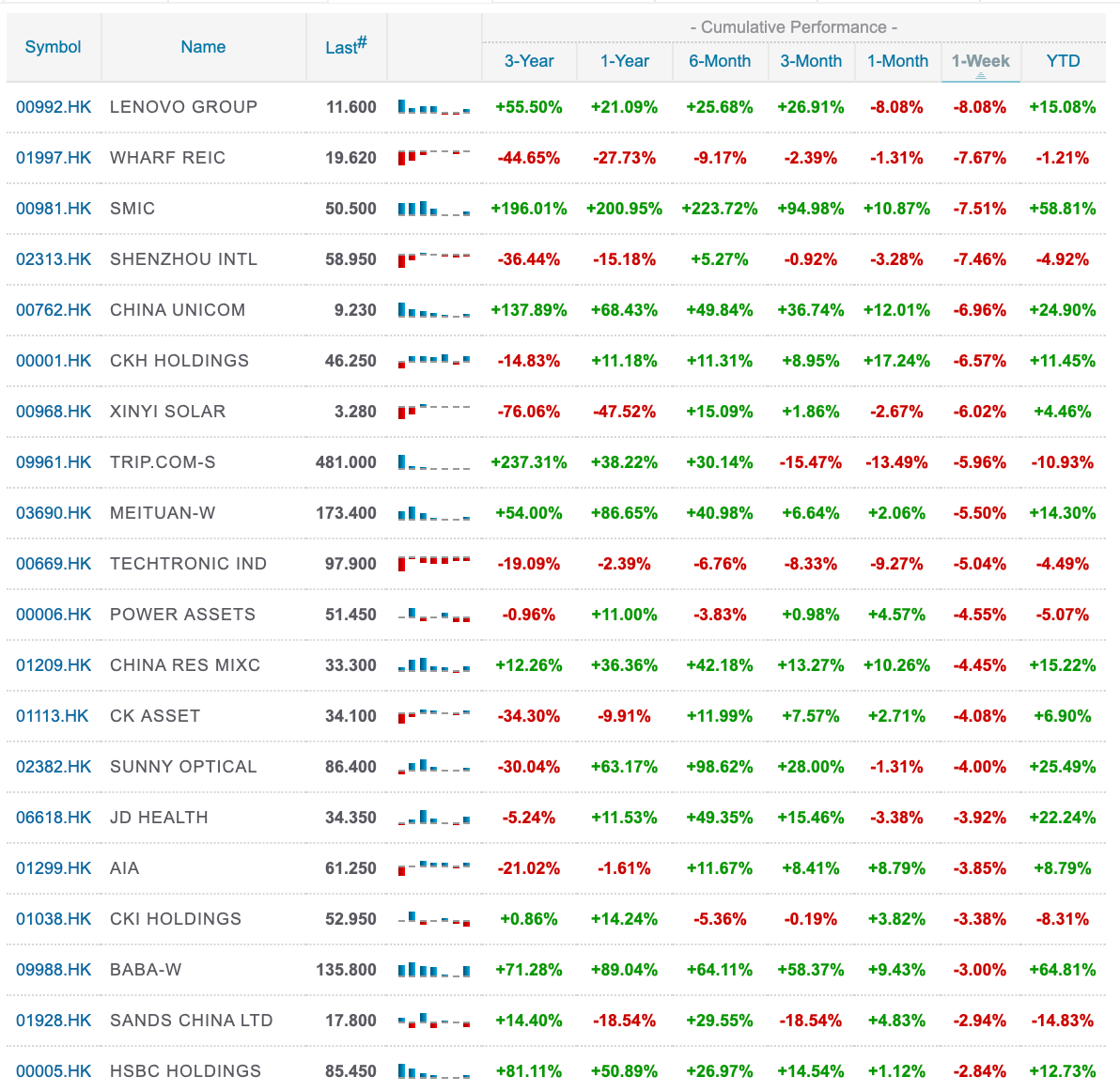
Task: Open the bar chart beside MEITUAN-W
Action: pos(434,512)
